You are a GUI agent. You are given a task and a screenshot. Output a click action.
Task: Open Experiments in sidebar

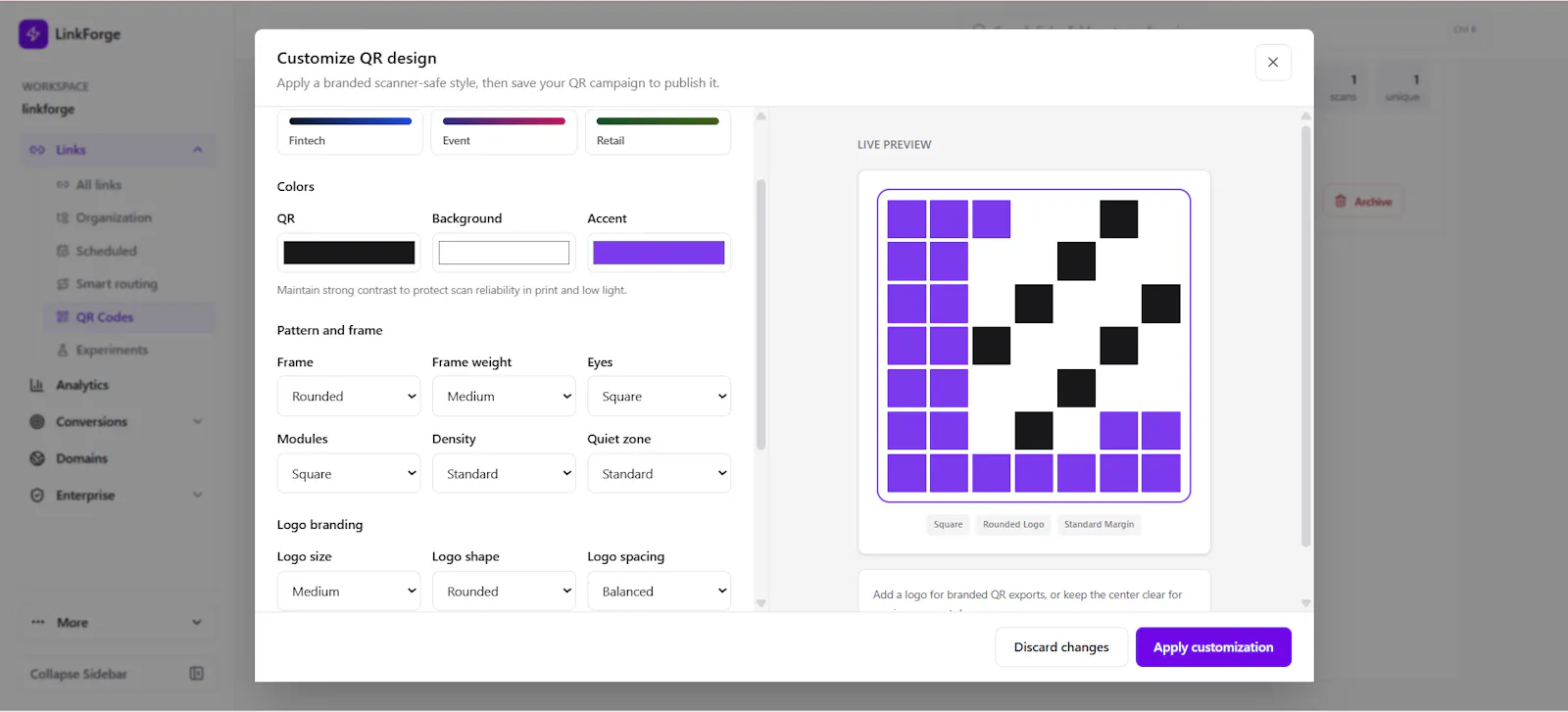(112, 350)
